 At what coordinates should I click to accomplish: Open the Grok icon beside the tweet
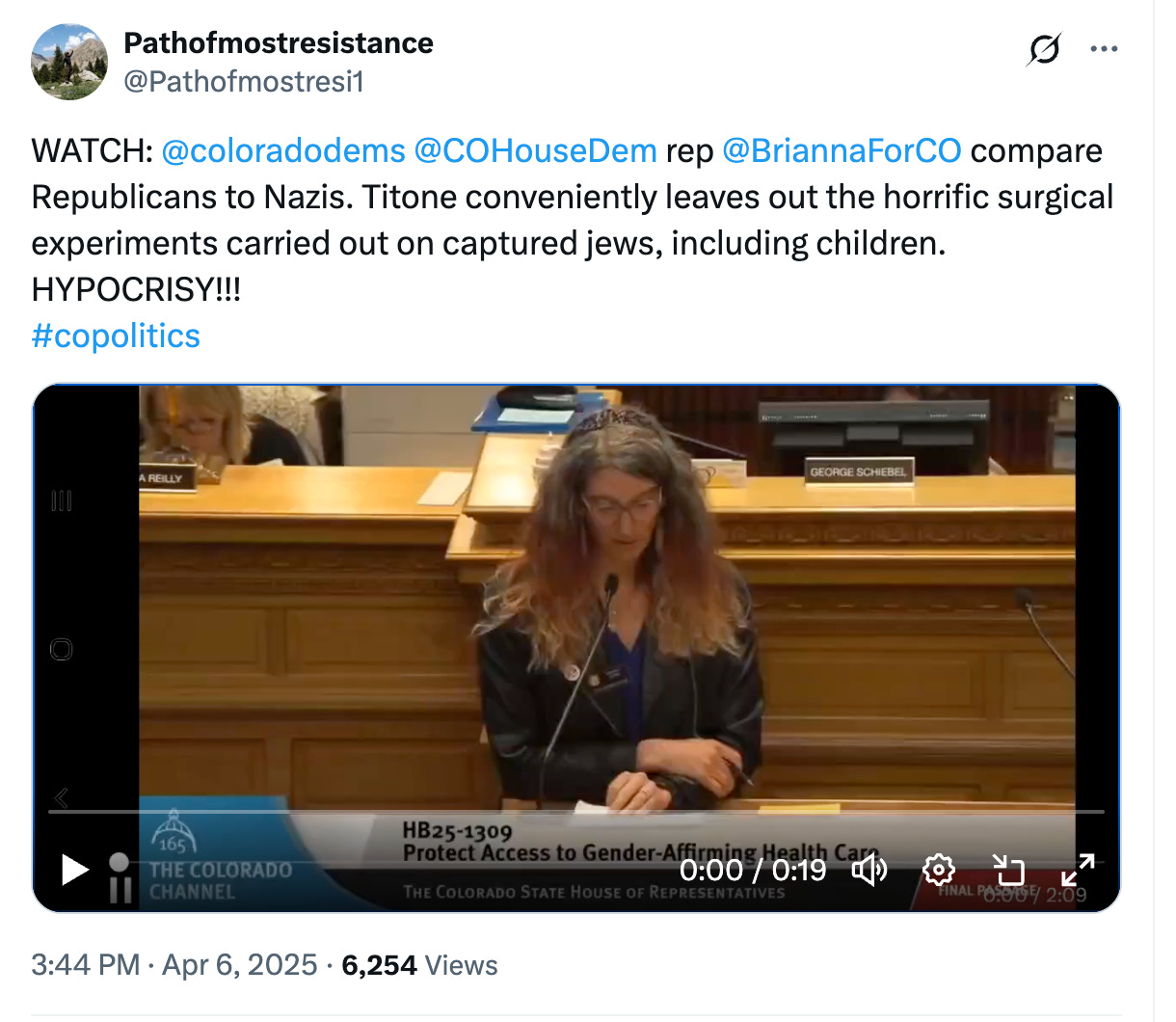point(1044,48)
